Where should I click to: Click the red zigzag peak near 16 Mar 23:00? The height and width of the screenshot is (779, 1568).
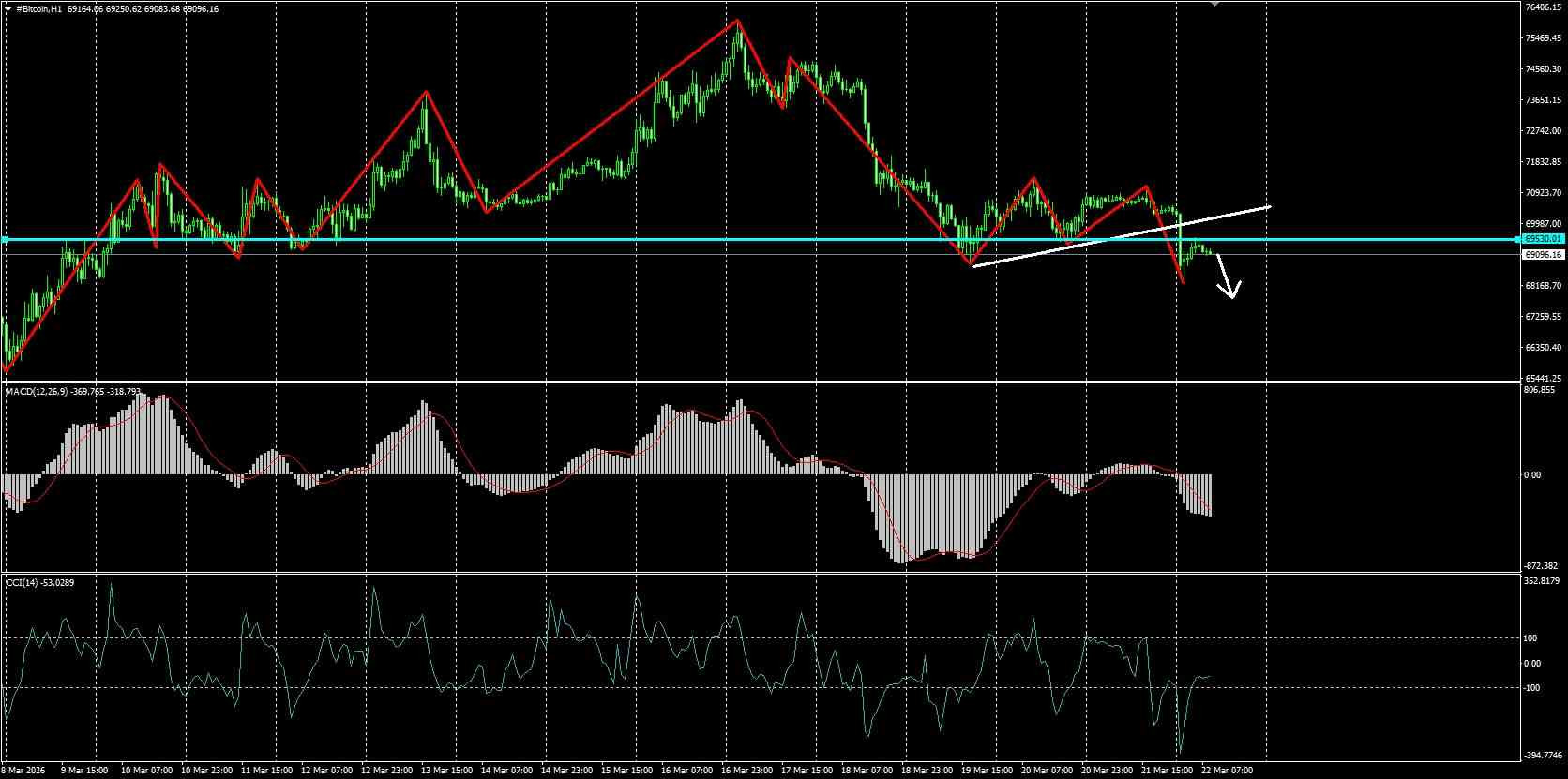[737, 21]
